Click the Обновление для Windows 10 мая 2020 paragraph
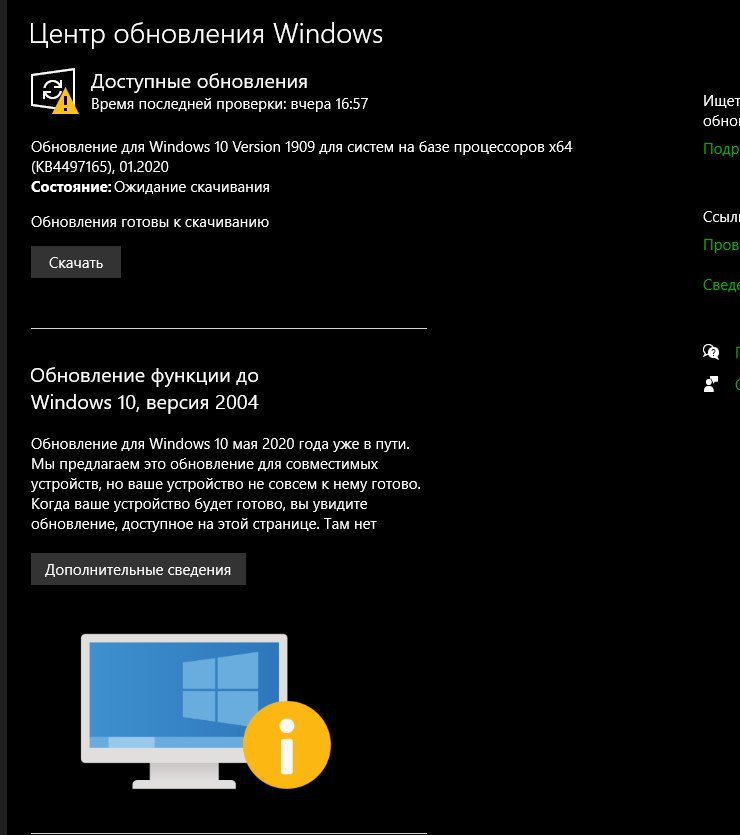 [x=226, y=484]
